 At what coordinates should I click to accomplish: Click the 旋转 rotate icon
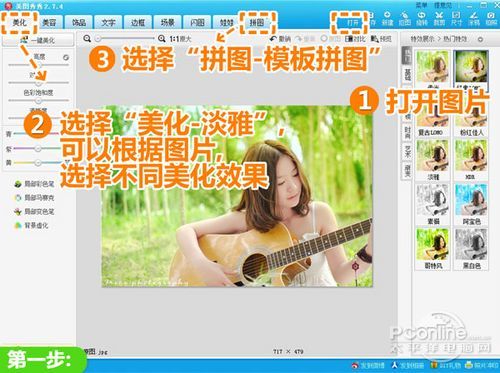422,19
